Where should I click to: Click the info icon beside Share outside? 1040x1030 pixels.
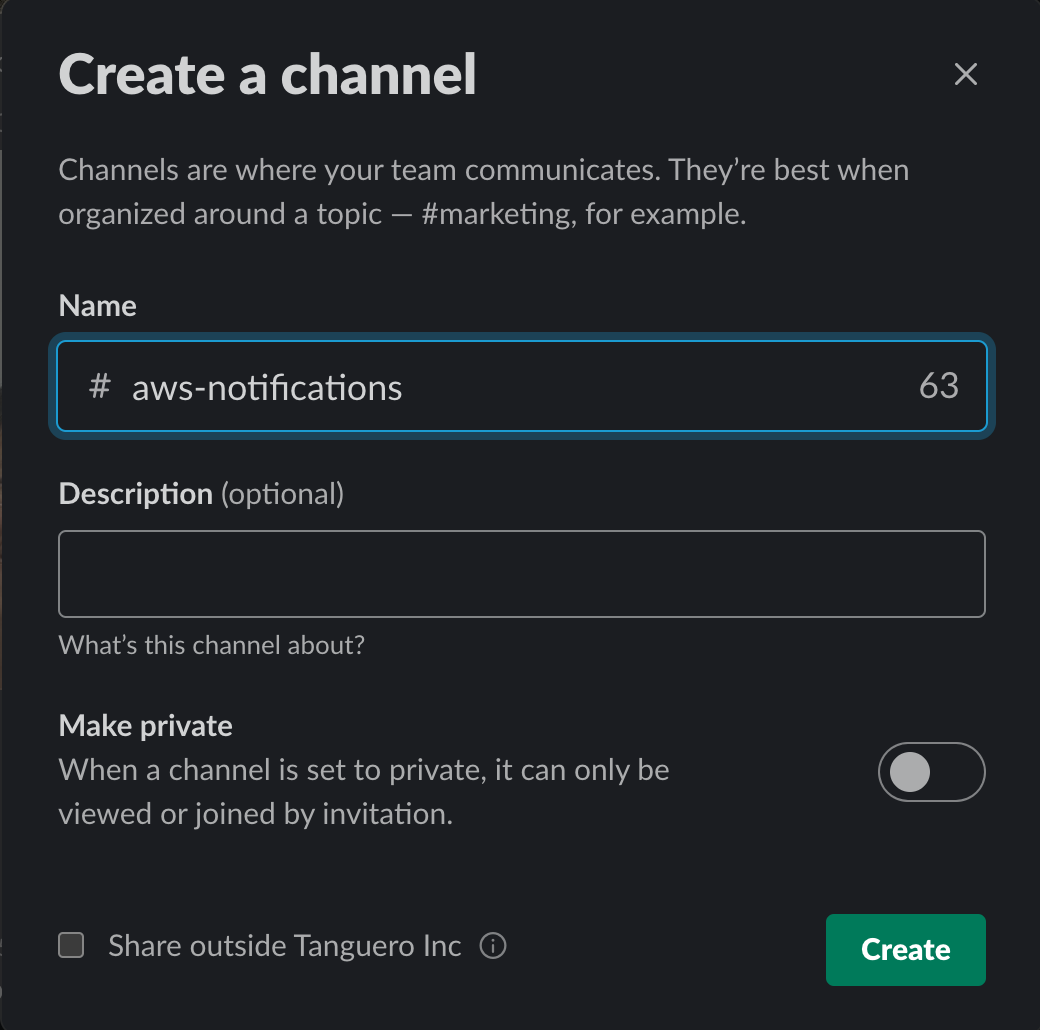click(x=493, y=945)
